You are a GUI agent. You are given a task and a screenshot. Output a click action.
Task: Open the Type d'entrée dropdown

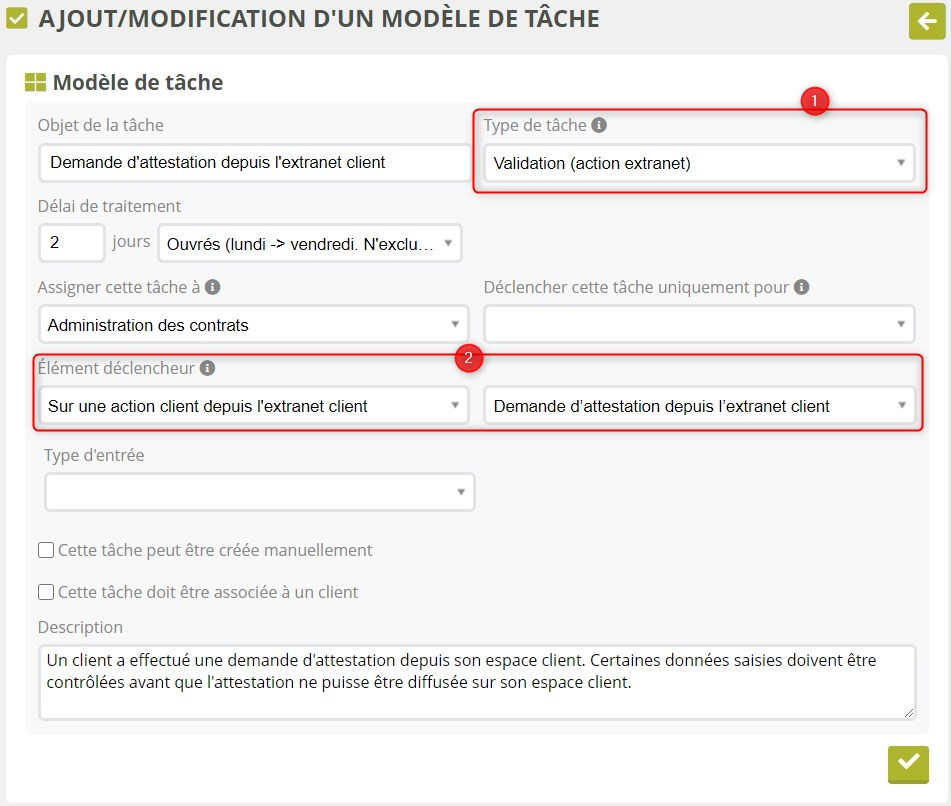(x=259, y=492)
